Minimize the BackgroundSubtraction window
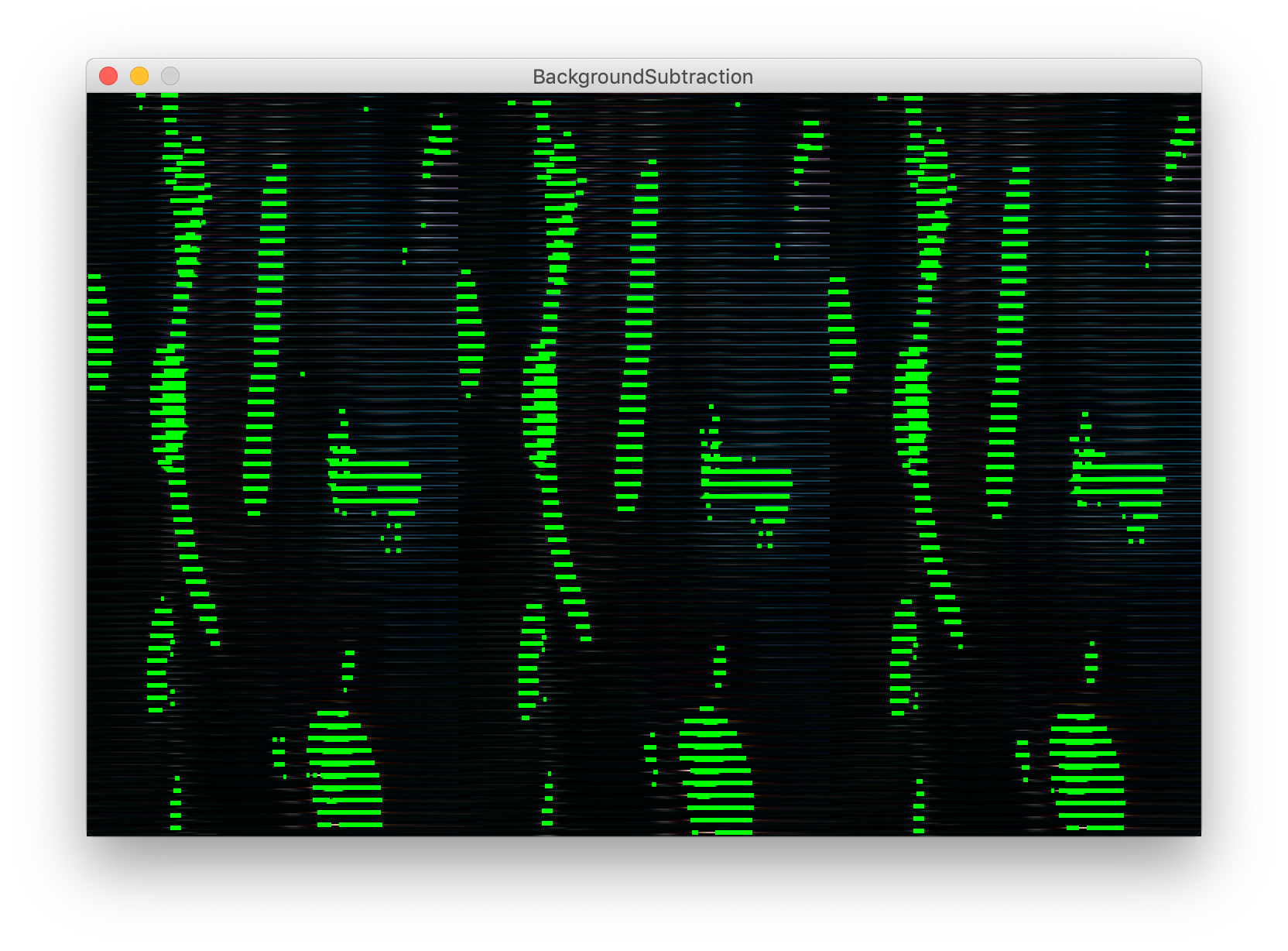Image resolution: width=1288 pixels, height=951 pixels. point(139,76)
